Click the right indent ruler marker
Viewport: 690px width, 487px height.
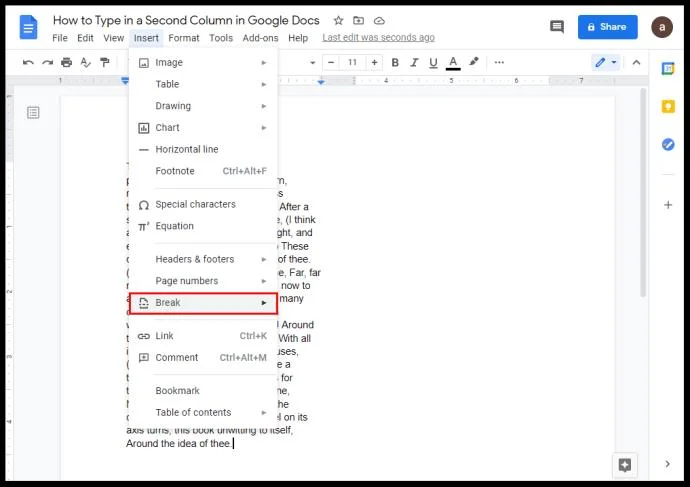321,82
